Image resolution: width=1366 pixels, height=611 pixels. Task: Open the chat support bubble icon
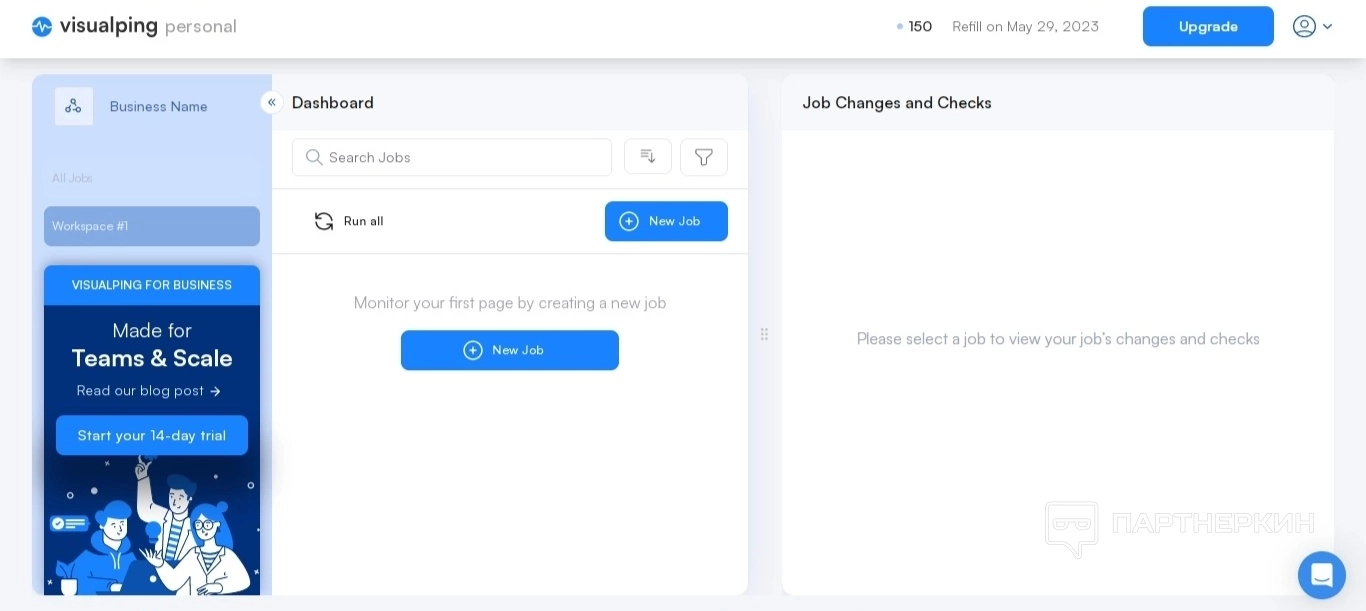click(1321, 575)
